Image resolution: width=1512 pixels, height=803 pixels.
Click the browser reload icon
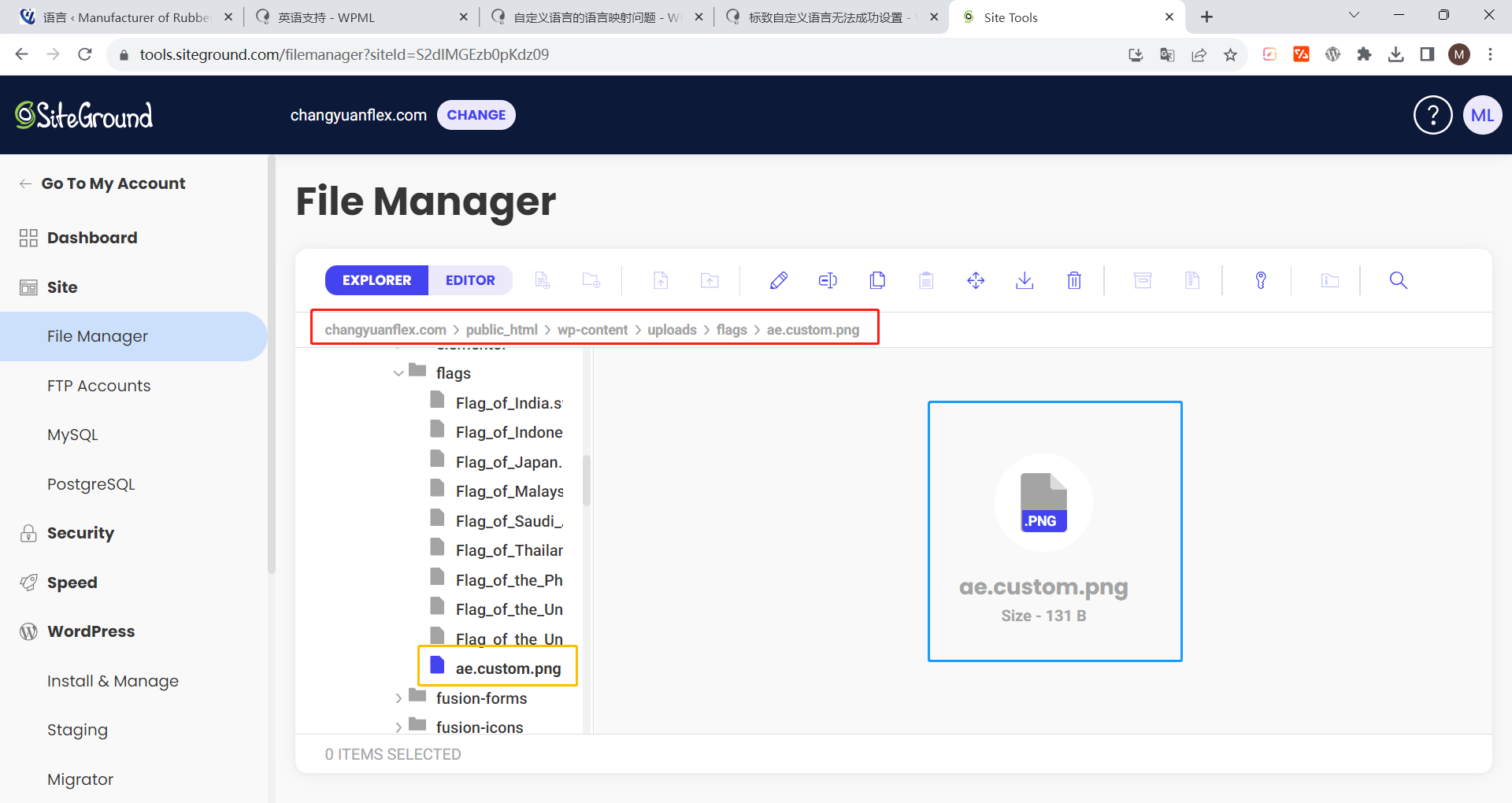click(x=85, y=54)
